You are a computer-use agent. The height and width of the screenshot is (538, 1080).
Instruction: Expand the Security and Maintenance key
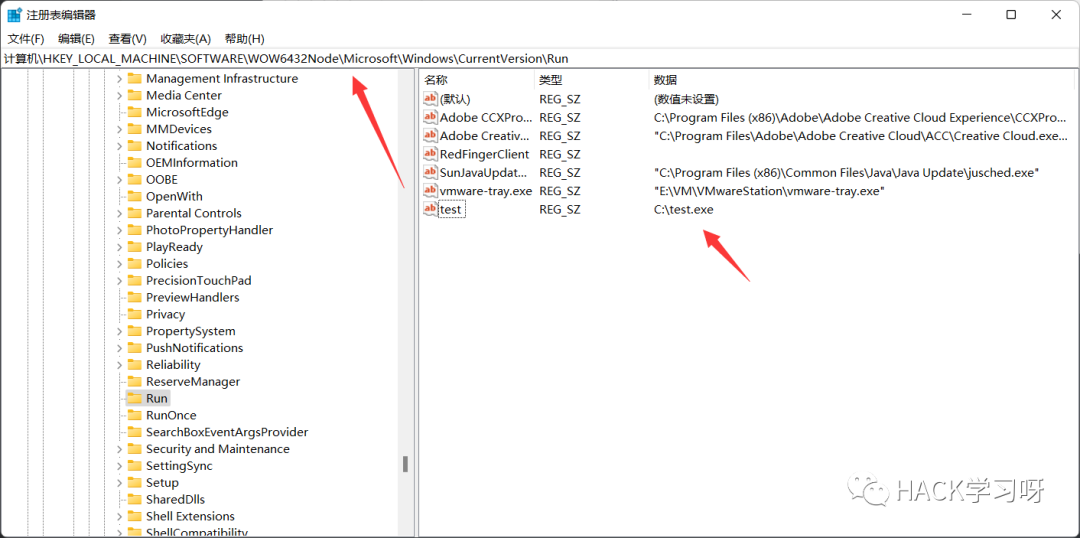[x=119, y=449]
